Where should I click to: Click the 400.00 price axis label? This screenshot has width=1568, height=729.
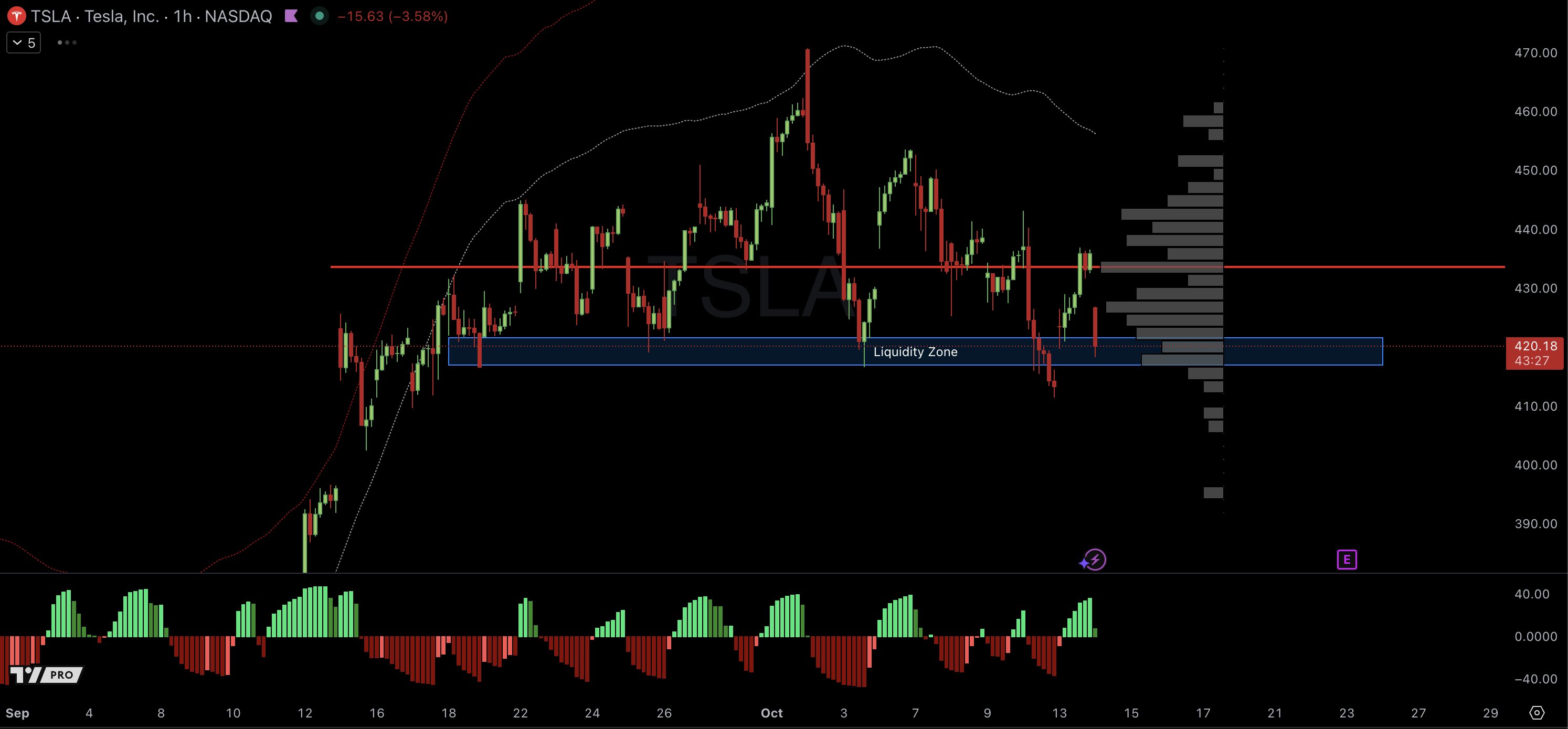tap(1536, 465)
